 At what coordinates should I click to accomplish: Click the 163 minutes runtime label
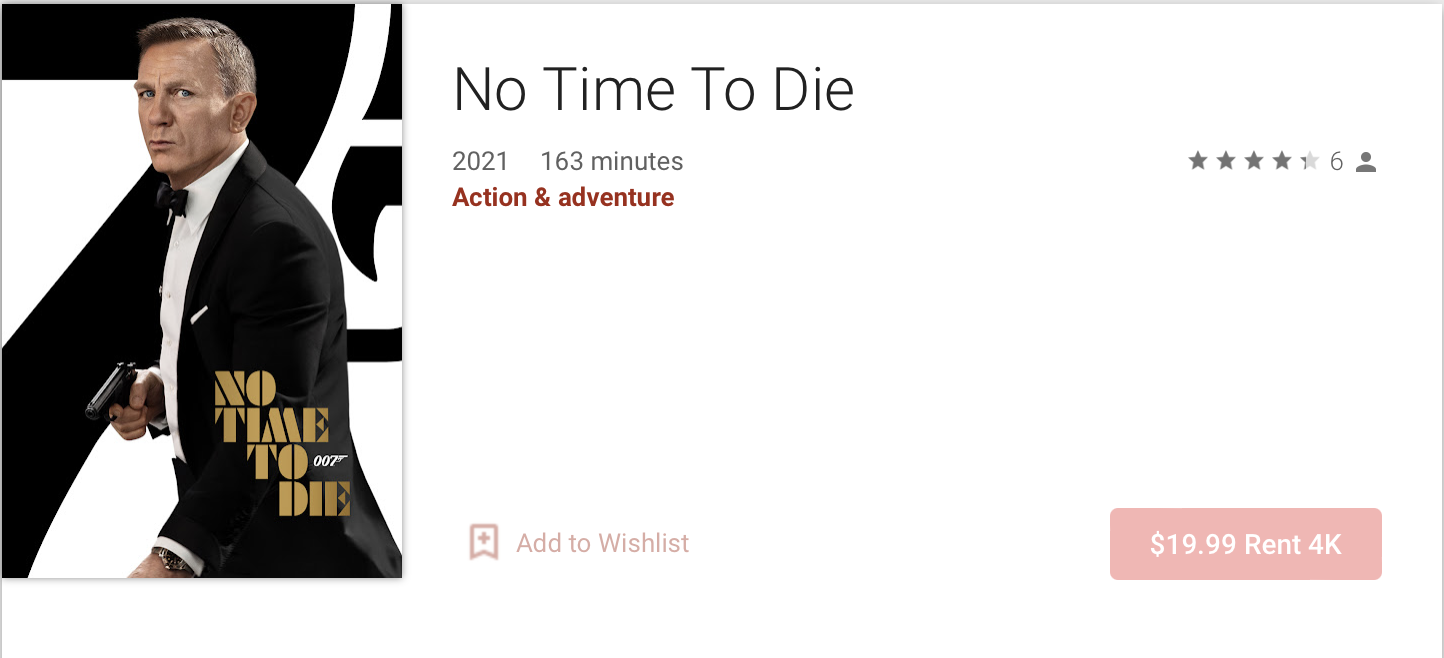611,161
